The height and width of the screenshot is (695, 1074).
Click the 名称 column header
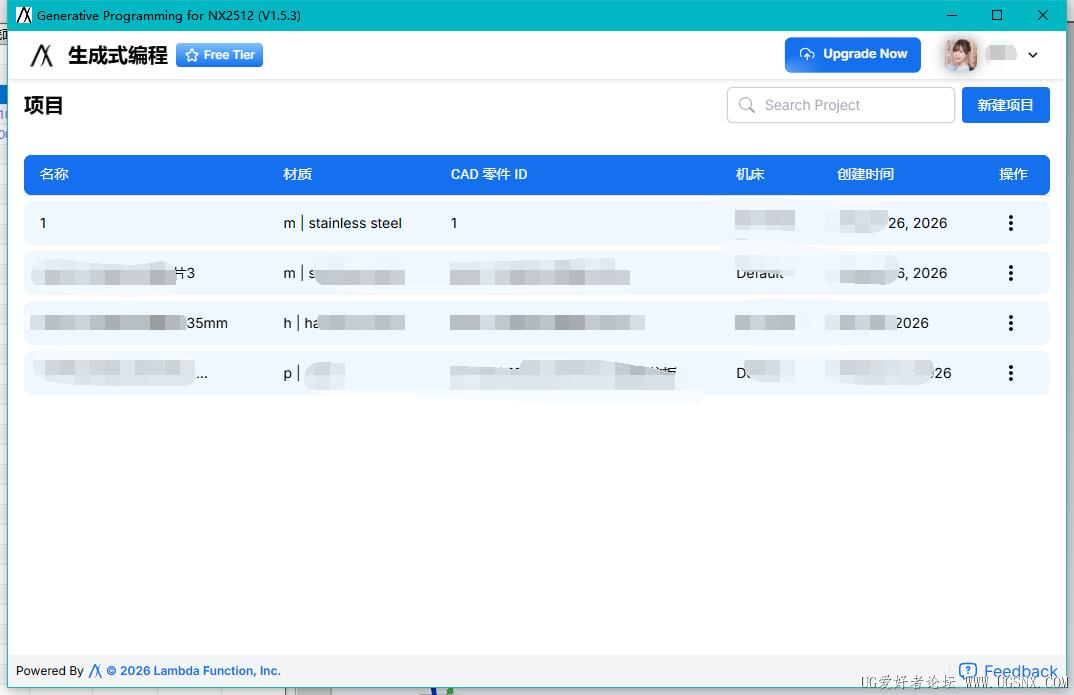[54, 174]
